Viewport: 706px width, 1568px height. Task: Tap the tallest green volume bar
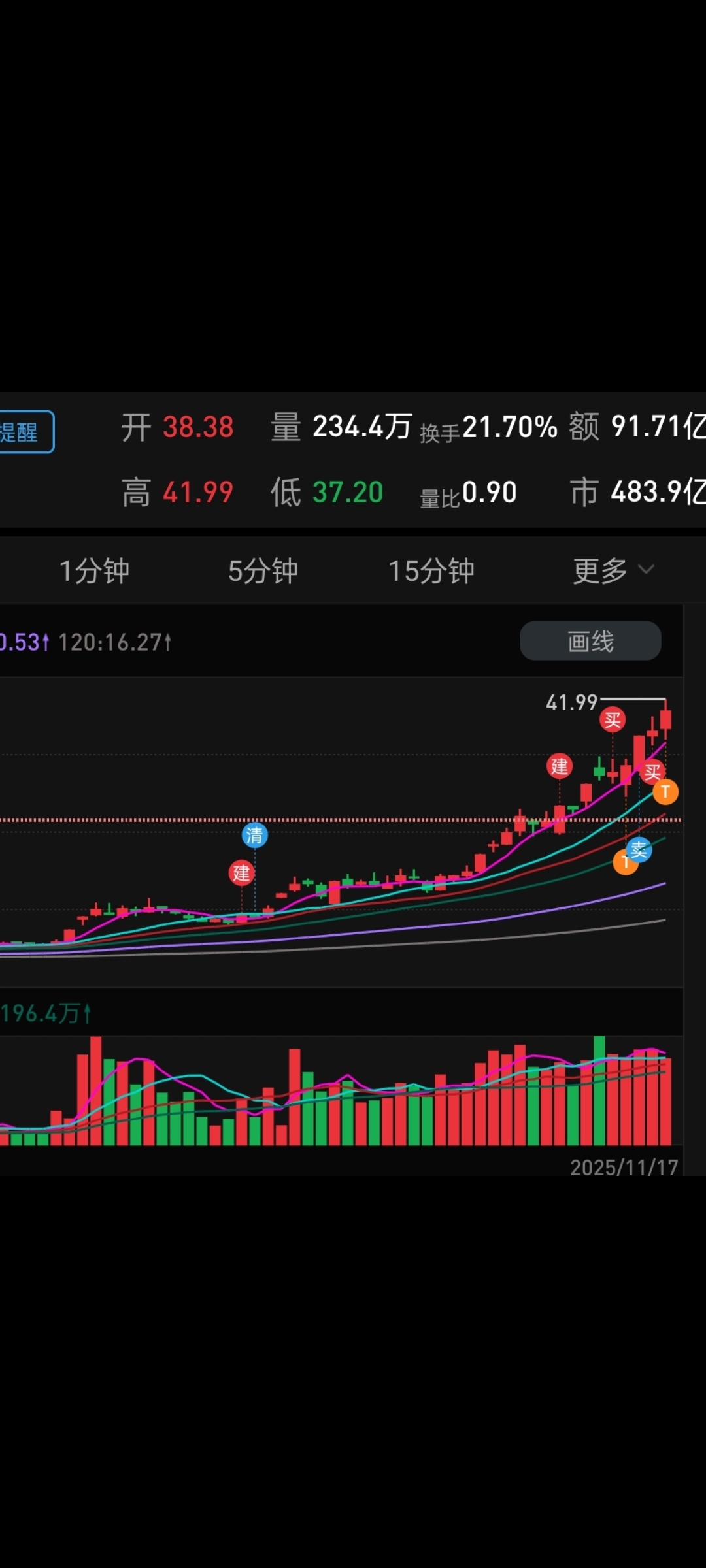click(599, 1090)
